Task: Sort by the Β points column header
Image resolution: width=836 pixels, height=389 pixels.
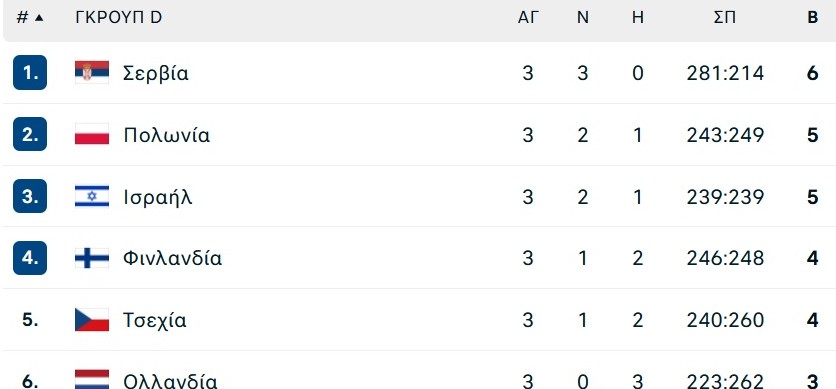Action: tap(813, 18)
